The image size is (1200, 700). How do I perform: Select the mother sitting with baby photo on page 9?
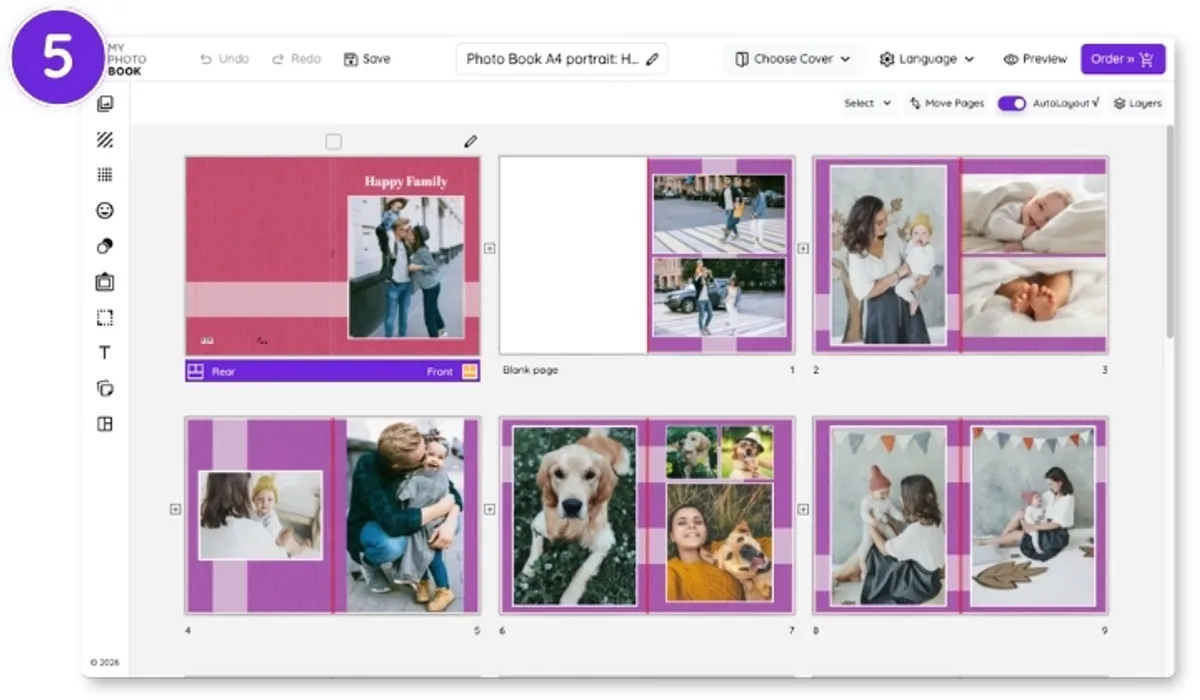click(x=1033, y=516)
